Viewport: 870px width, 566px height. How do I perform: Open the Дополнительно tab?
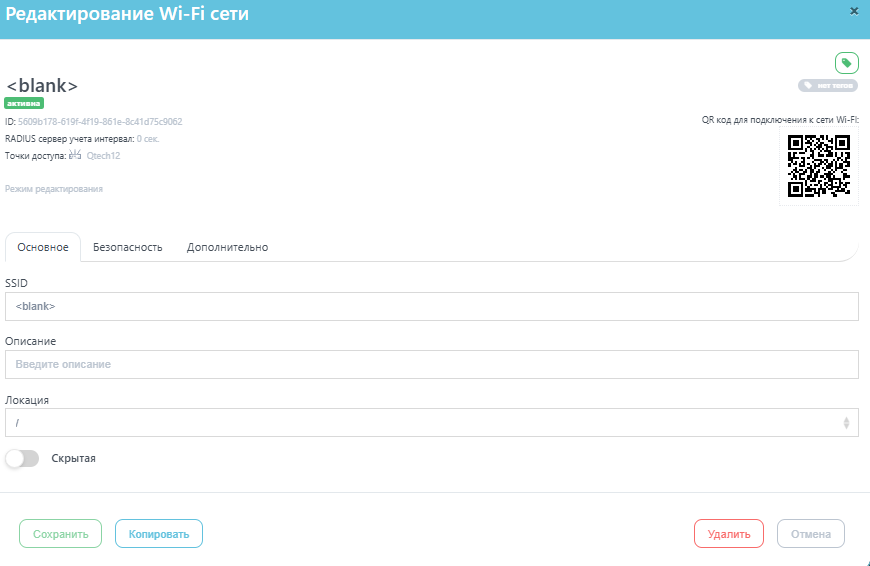[227, 247]
